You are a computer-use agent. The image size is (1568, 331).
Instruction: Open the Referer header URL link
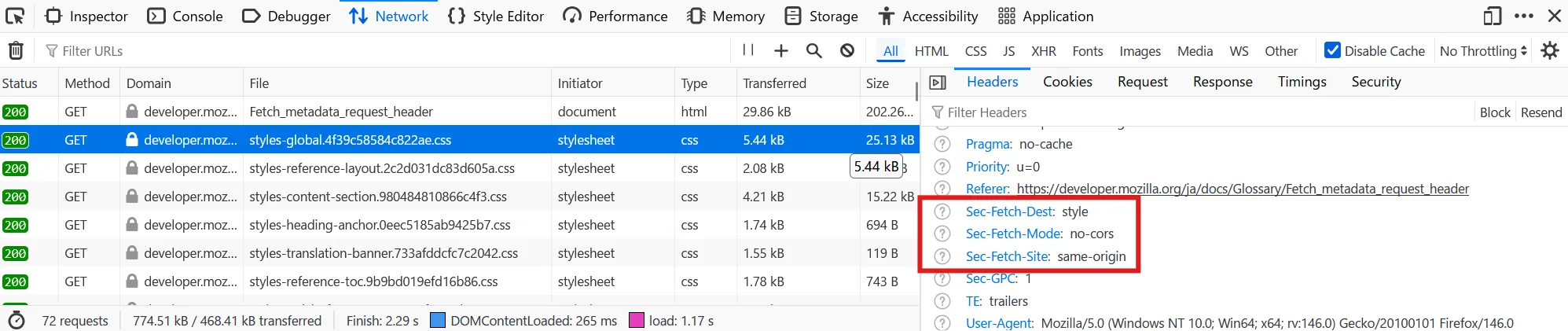coord(1242,189)
